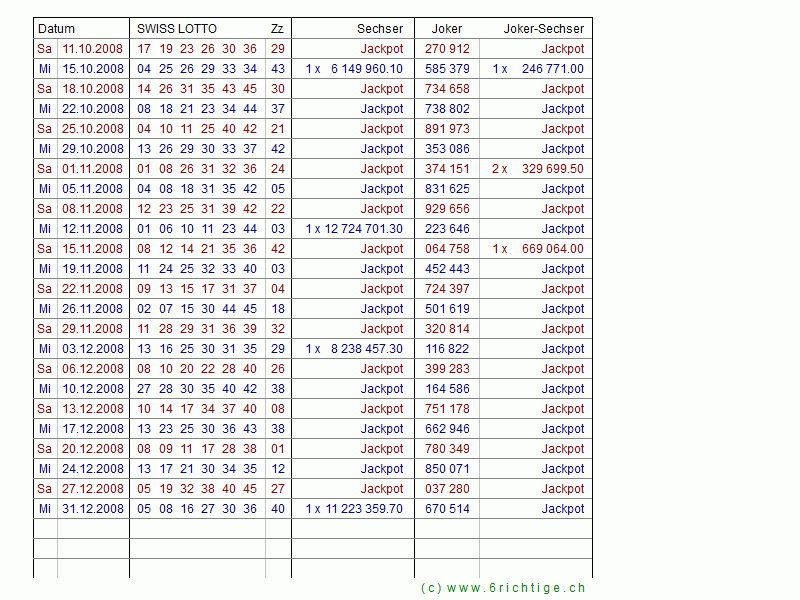Click the SWISS LOTTO column header
This screenshot has width=800, height=600.
pos(177,29)
